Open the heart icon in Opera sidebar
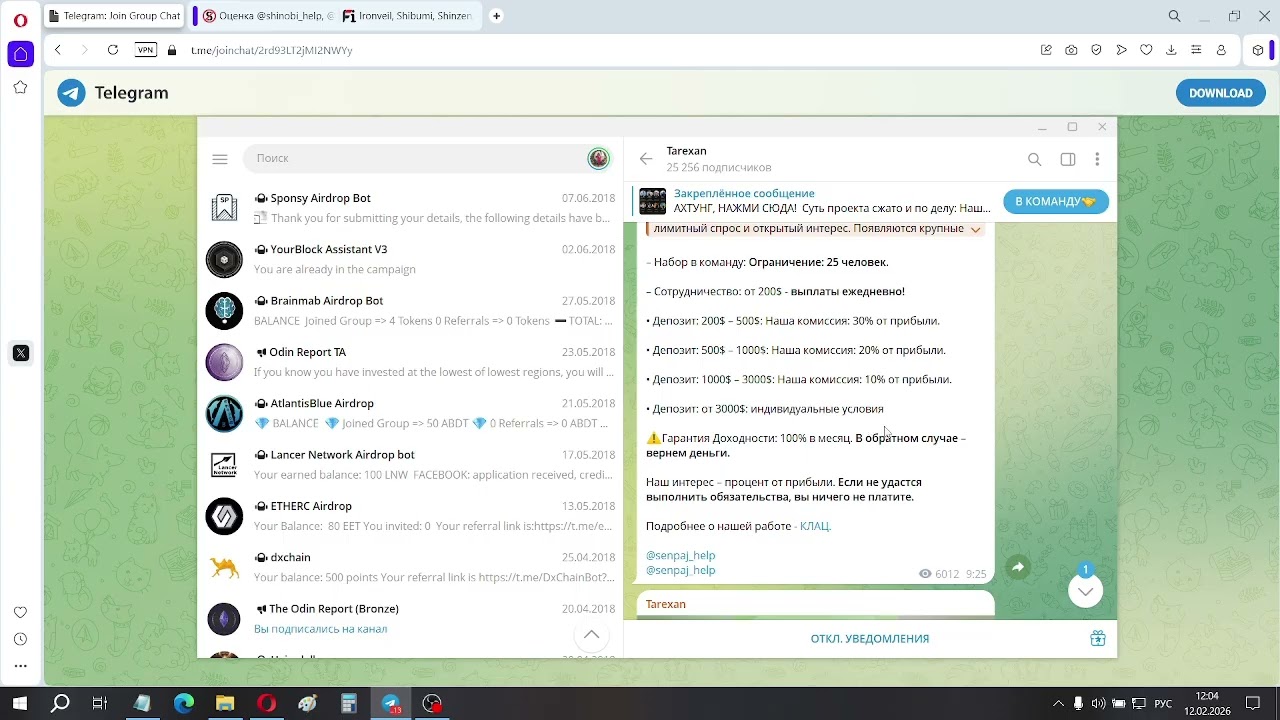Viewport: 1280px width, 720px height. click(20, 612)
